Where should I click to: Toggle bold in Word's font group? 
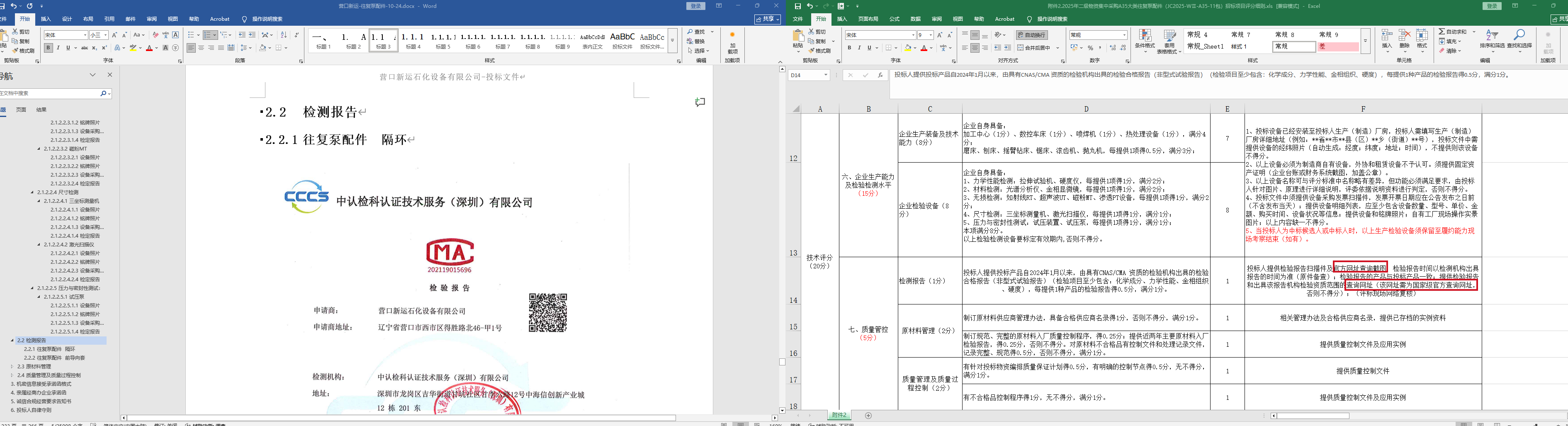pos(48,47)
